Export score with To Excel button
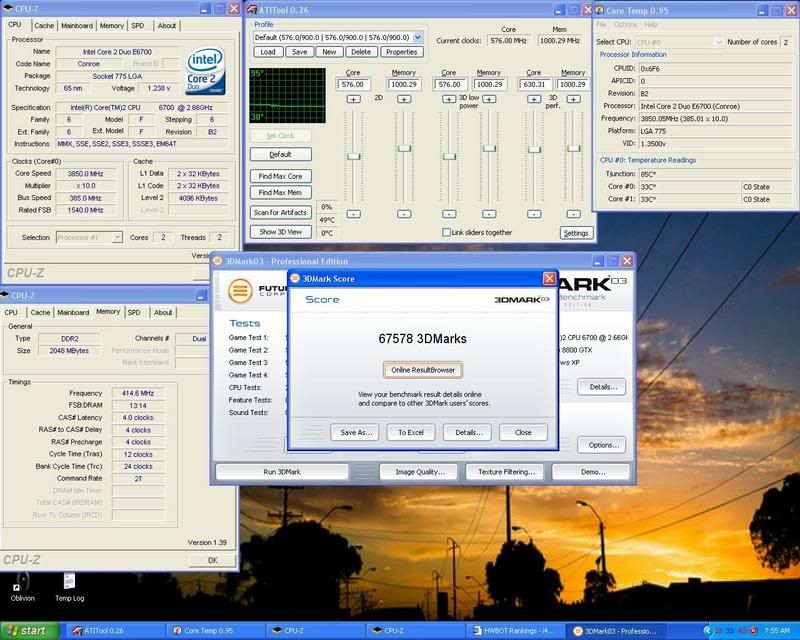800x640 pixels. coord(411,432)
